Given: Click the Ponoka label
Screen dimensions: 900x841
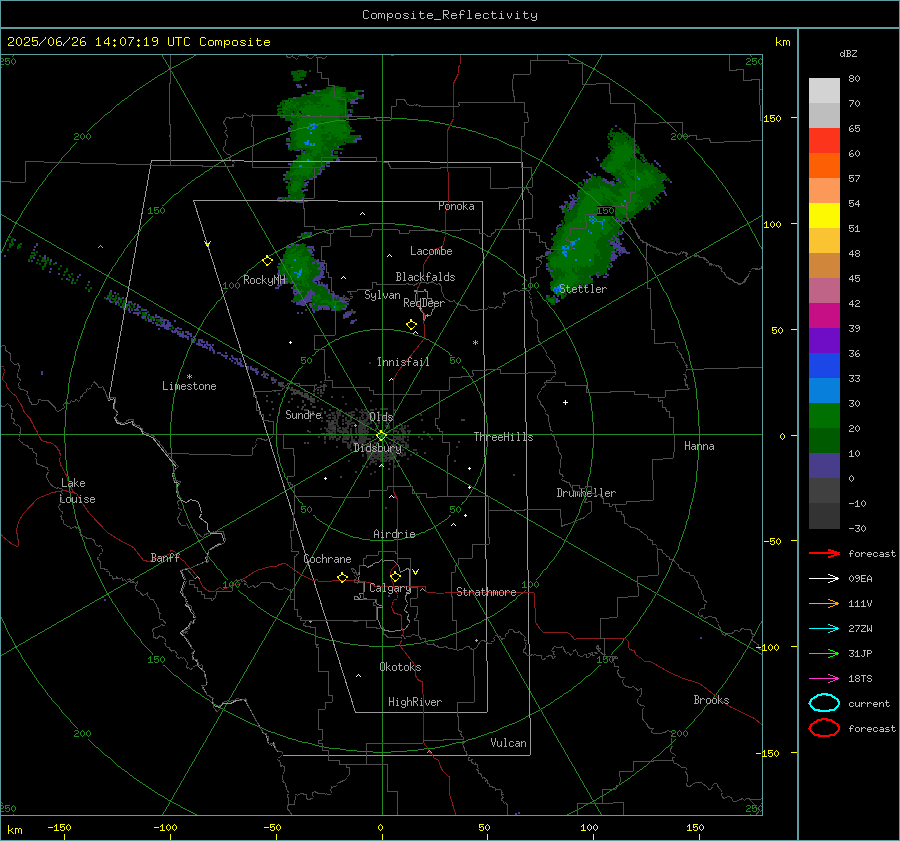Looking at the screenshot, I should point(456,206).
